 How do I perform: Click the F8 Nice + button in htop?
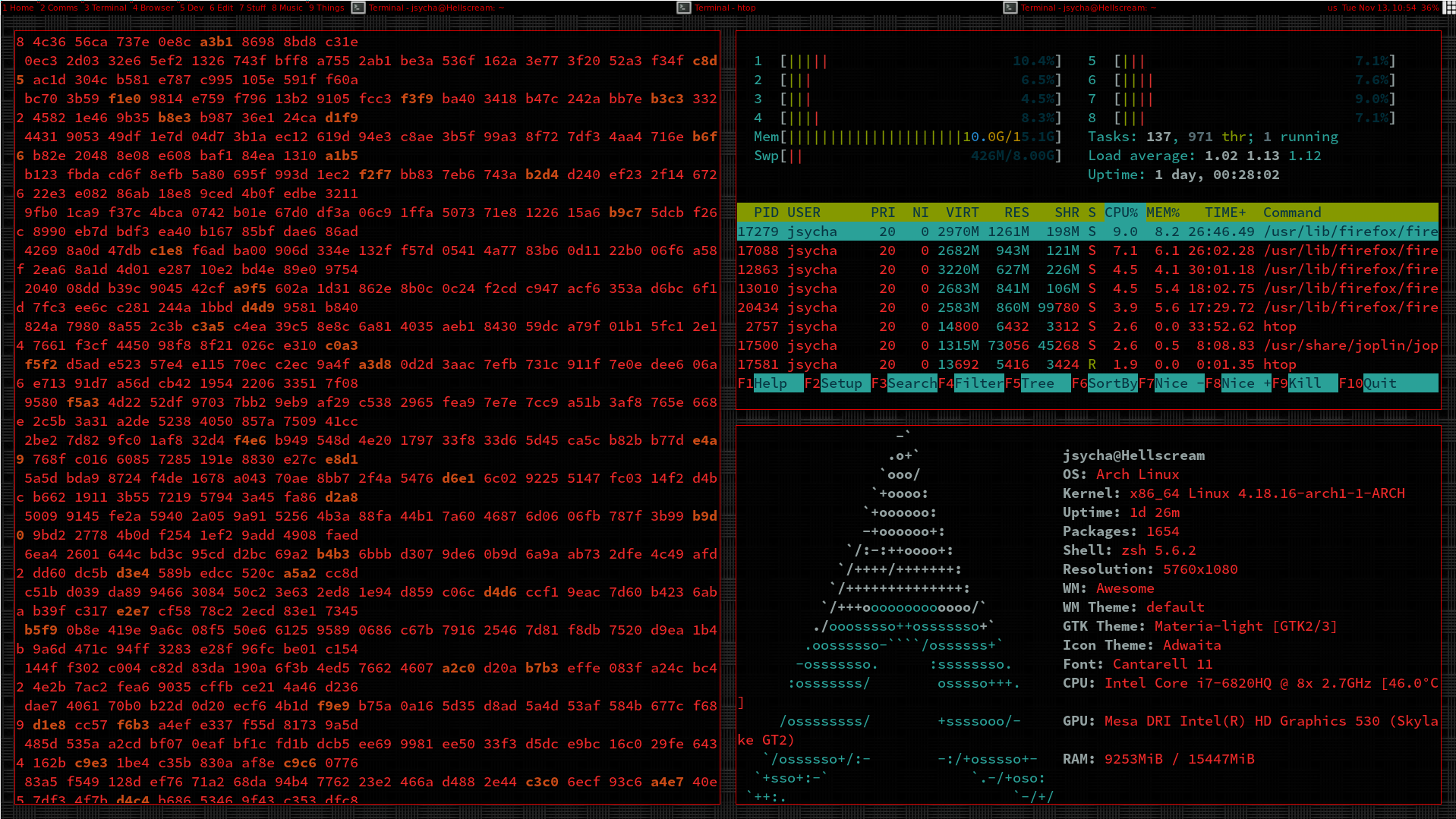1238,383
